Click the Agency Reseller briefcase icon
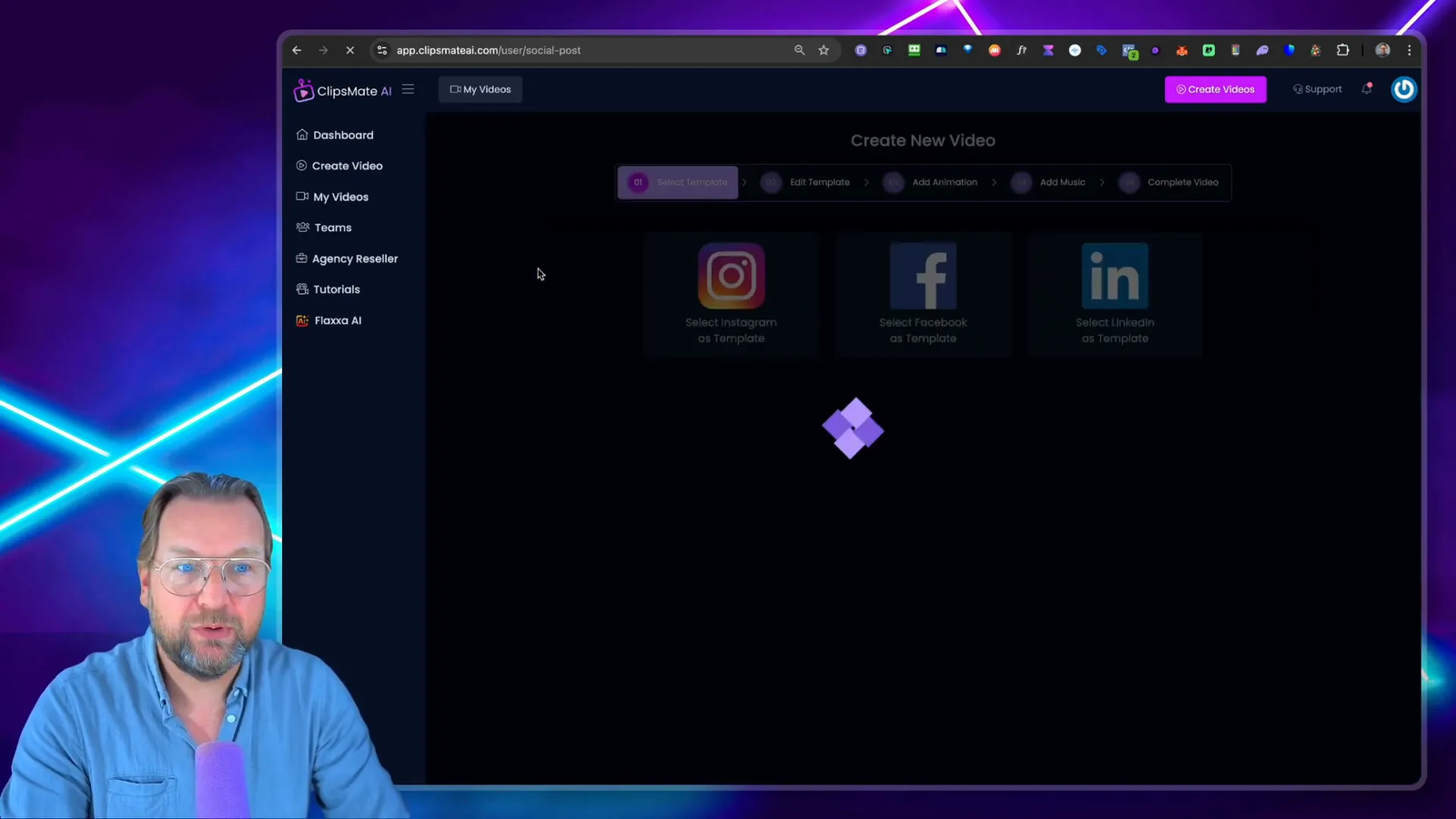The image size is (1456, 819). click(x=301, y=258)
